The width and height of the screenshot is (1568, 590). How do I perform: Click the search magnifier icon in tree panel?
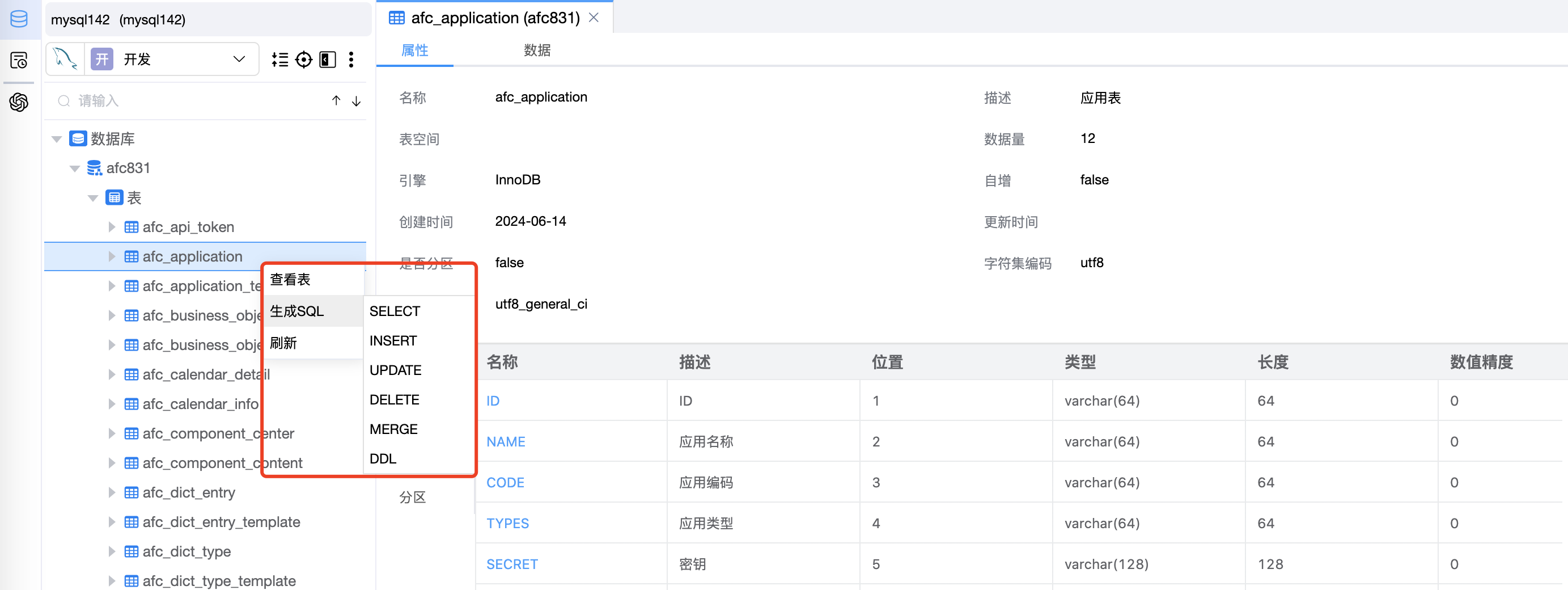click(x=63, y=100)
